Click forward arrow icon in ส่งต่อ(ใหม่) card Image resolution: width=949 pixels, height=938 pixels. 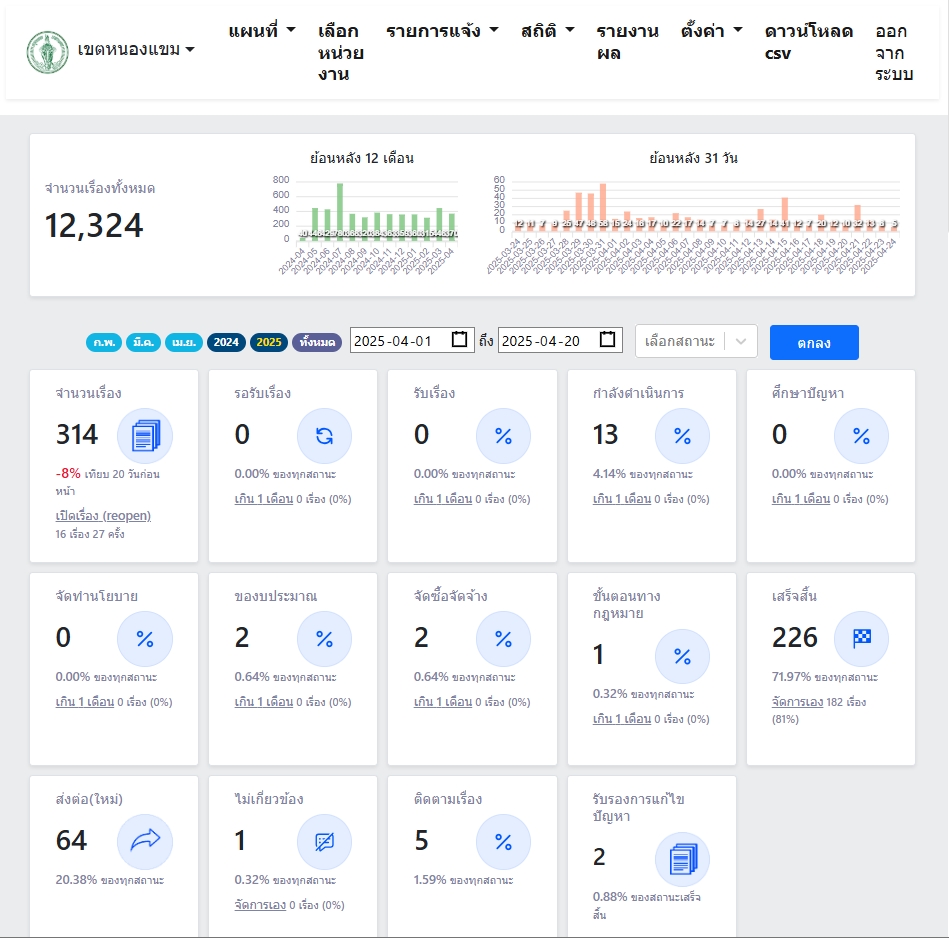pyautogui.click(x=145, y=842)
